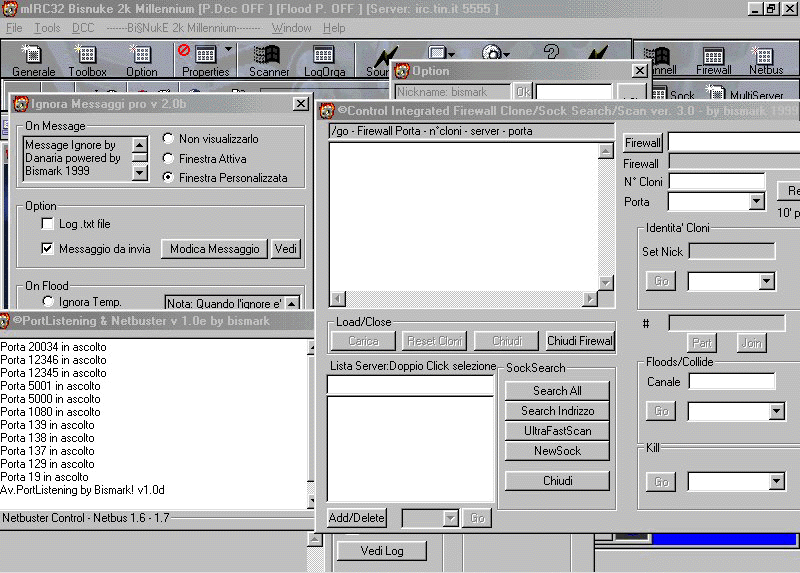Open the LogOrga toolbar icon

click(x=324, y=60)
